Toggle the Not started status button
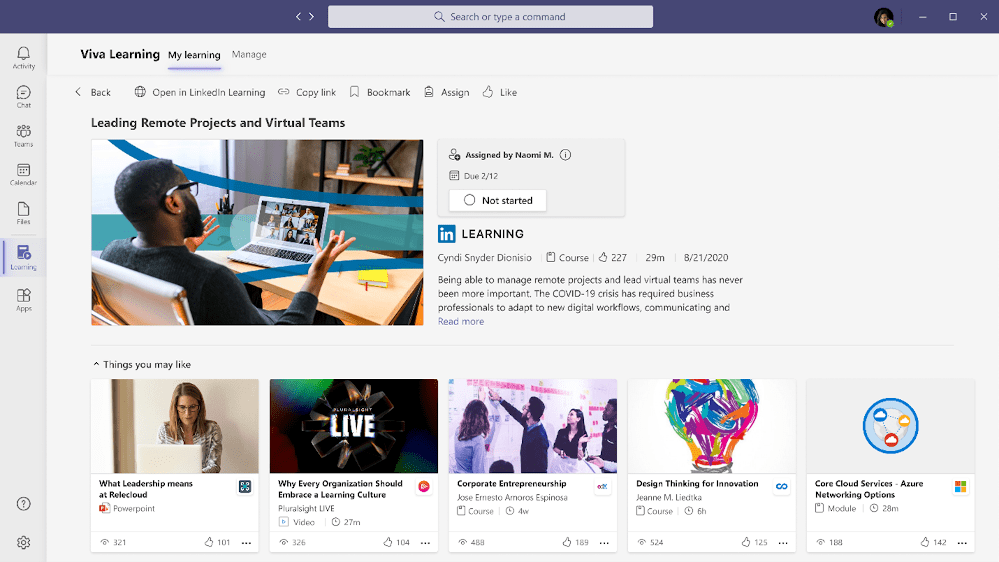This screenshot has width=999, height=562. click(x=497, y=200)
